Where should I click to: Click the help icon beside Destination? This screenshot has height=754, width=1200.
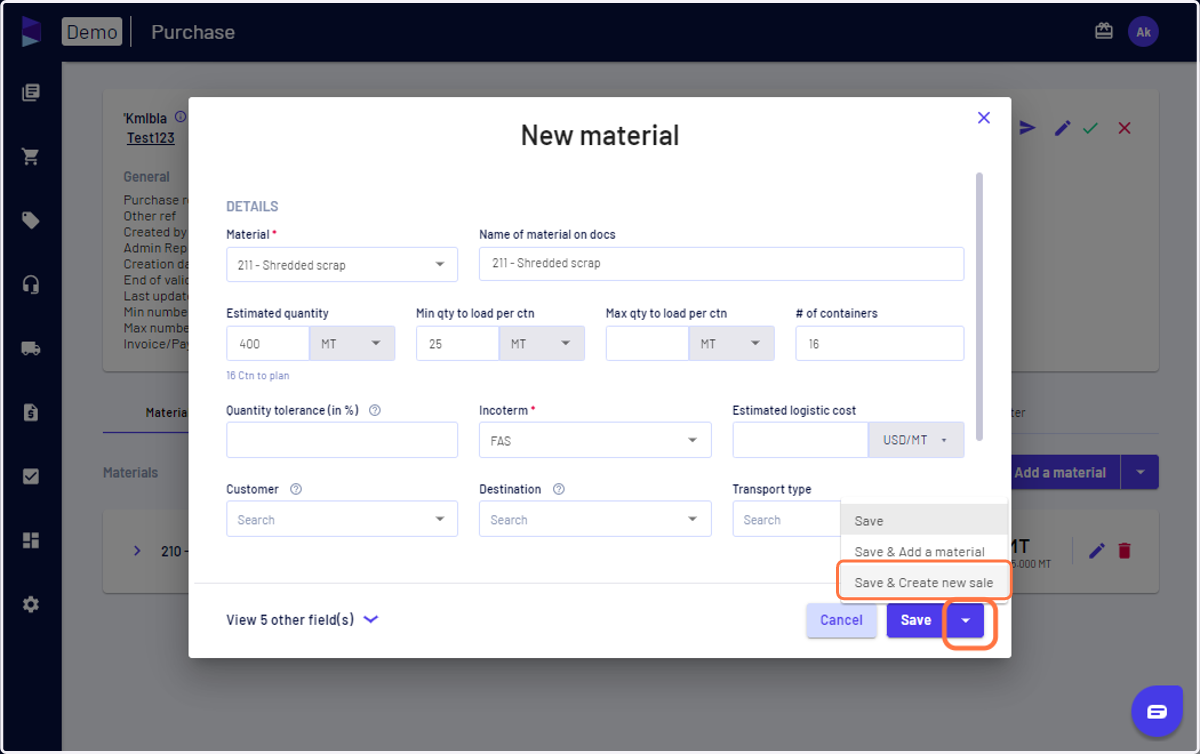click(x=559, y=489)
